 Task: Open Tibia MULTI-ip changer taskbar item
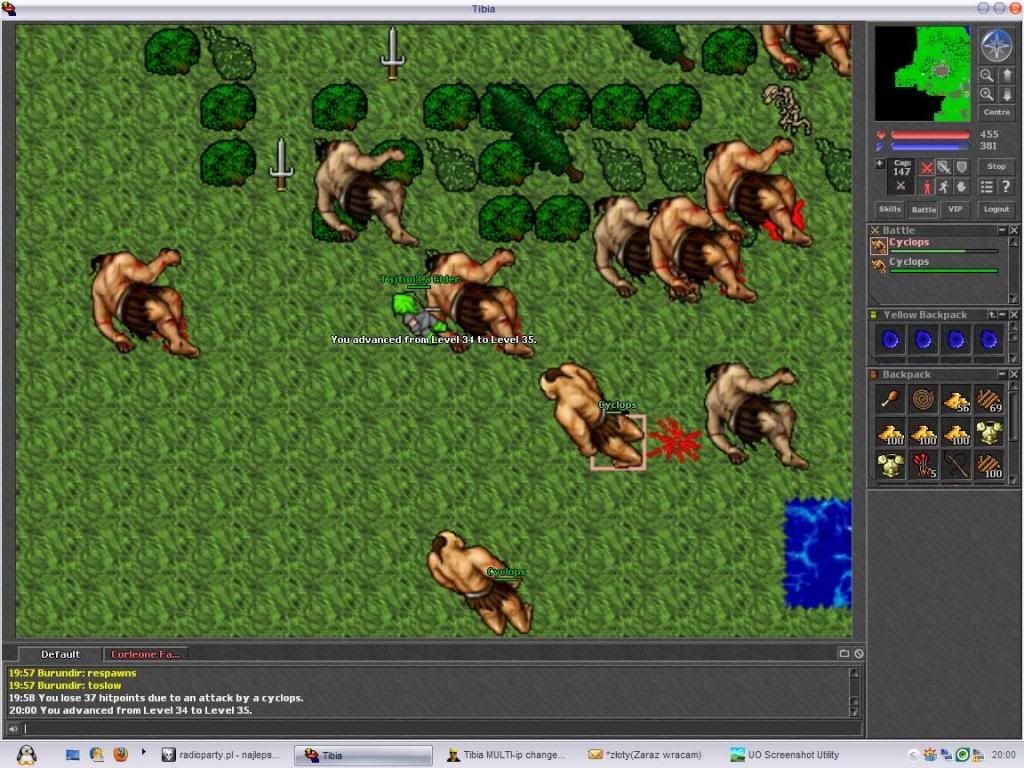click(505, 755)
